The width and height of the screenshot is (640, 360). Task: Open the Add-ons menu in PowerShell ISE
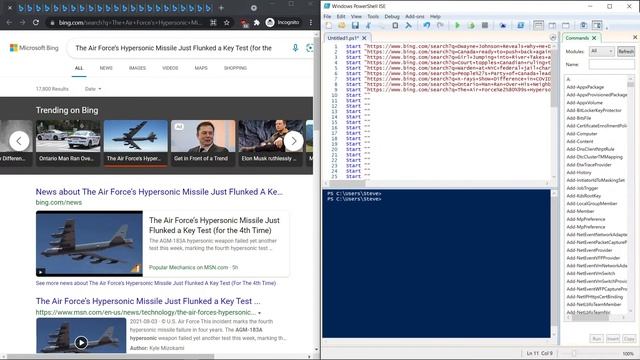(x=415, y=16)
